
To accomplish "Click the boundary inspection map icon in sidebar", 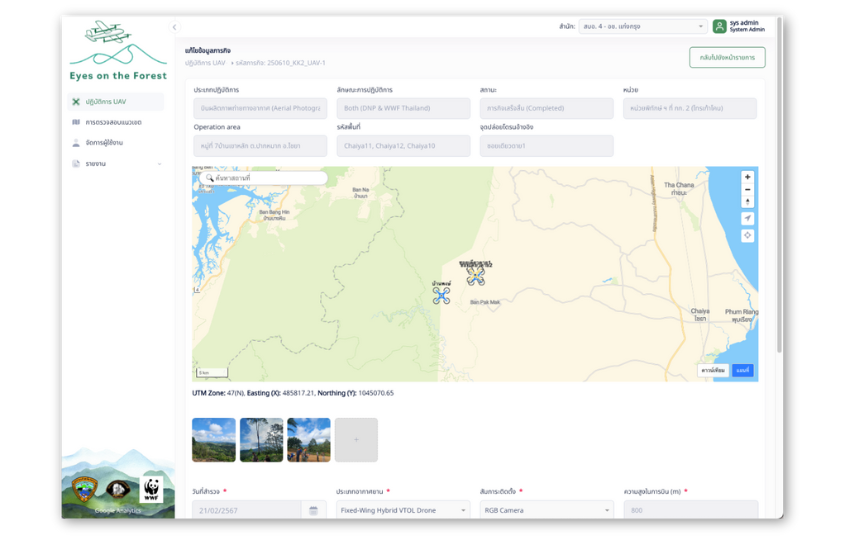I will tap(76, 122).
